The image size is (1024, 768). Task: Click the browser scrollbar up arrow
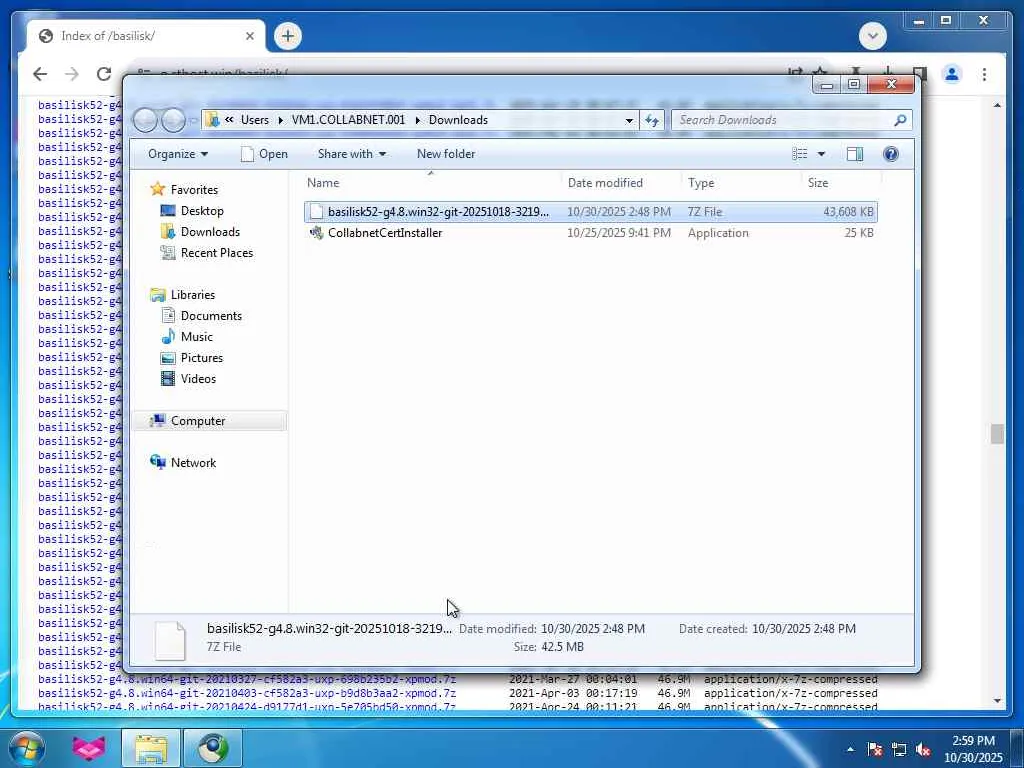997,105
